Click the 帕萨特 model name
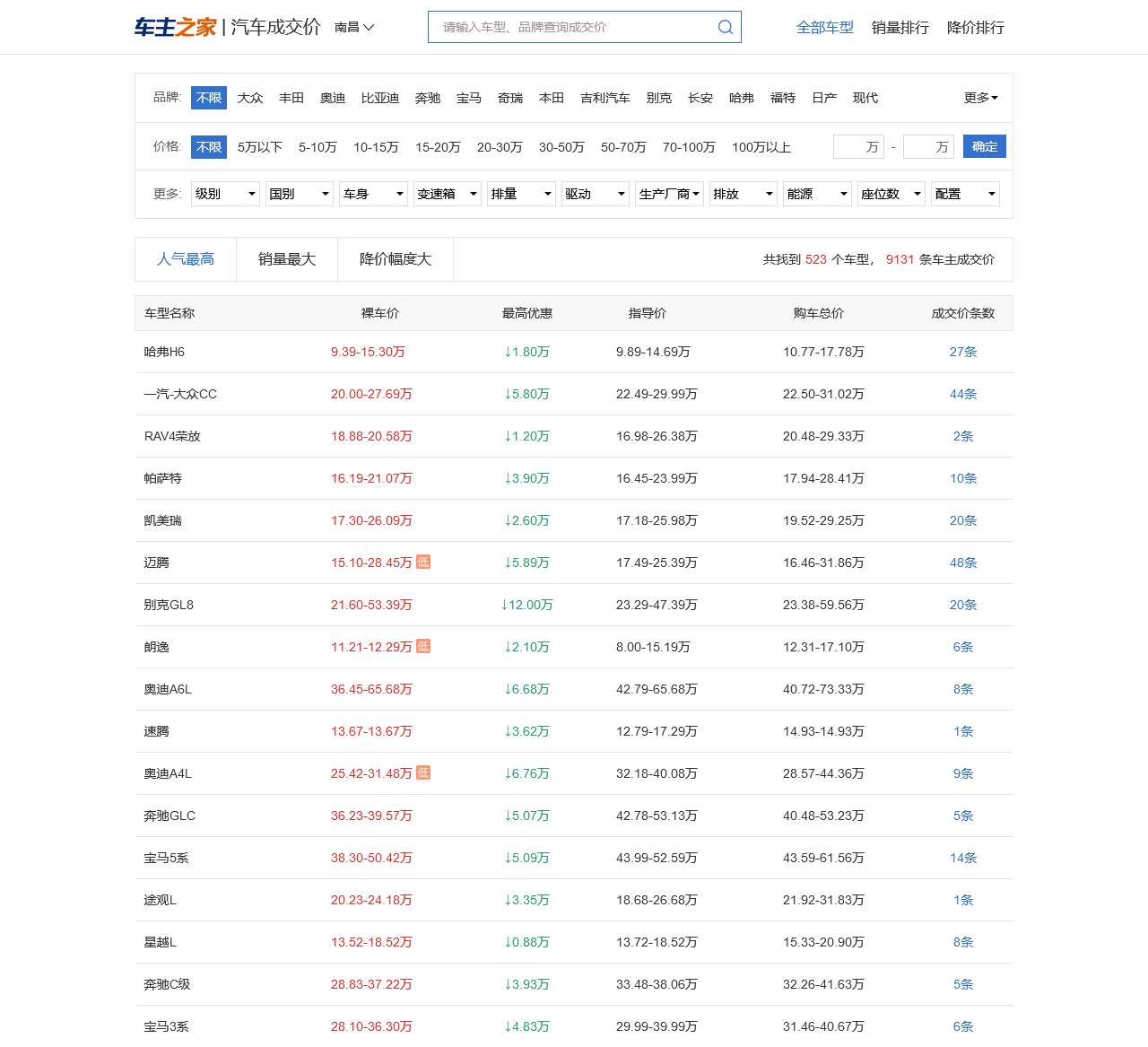Screen dimensions: 1148x1047 [162, 478]
